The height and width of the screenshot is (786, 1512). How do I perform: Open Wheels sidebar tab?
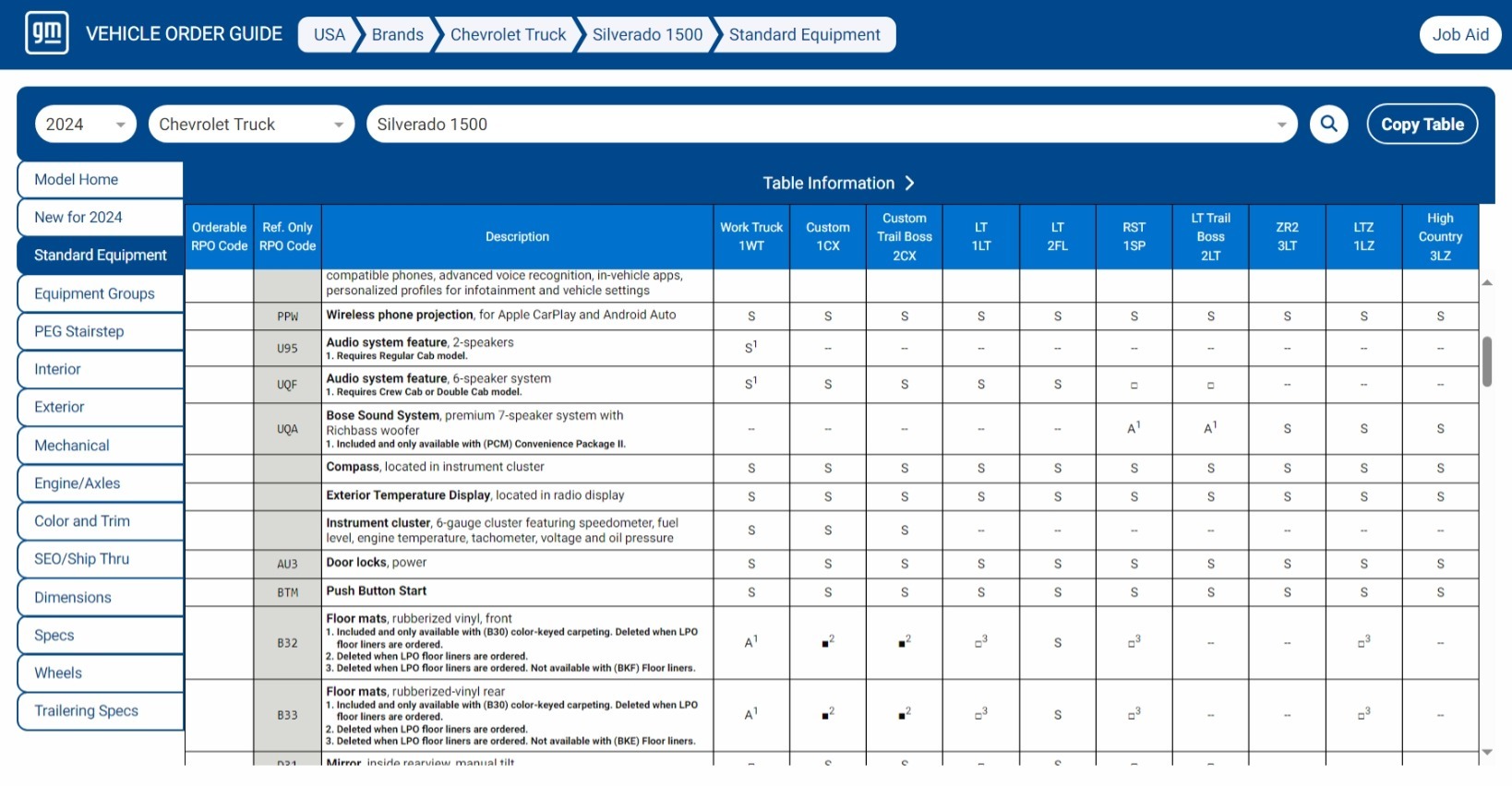tap(101, 673)
